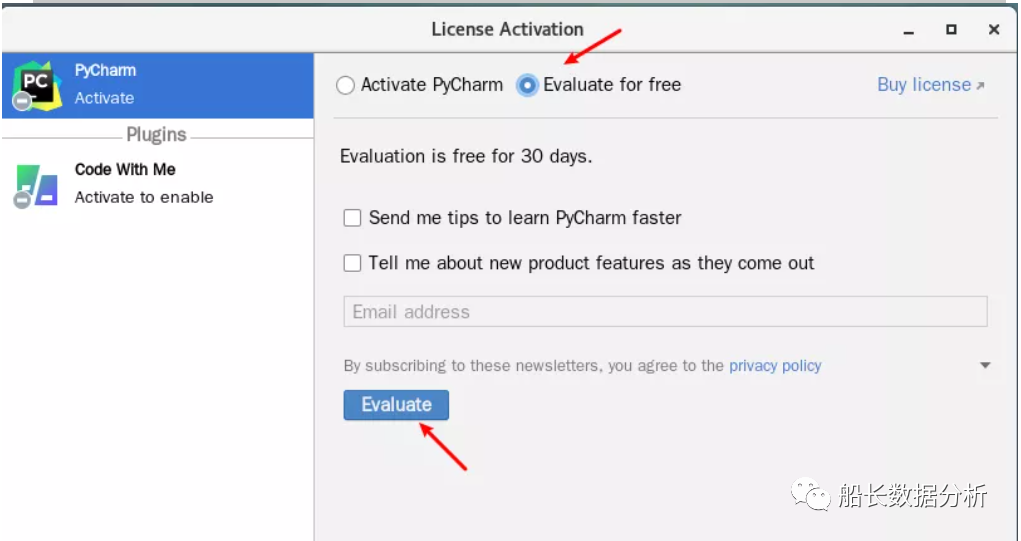Select the Activate PyCharm radio button

[345, 85]
